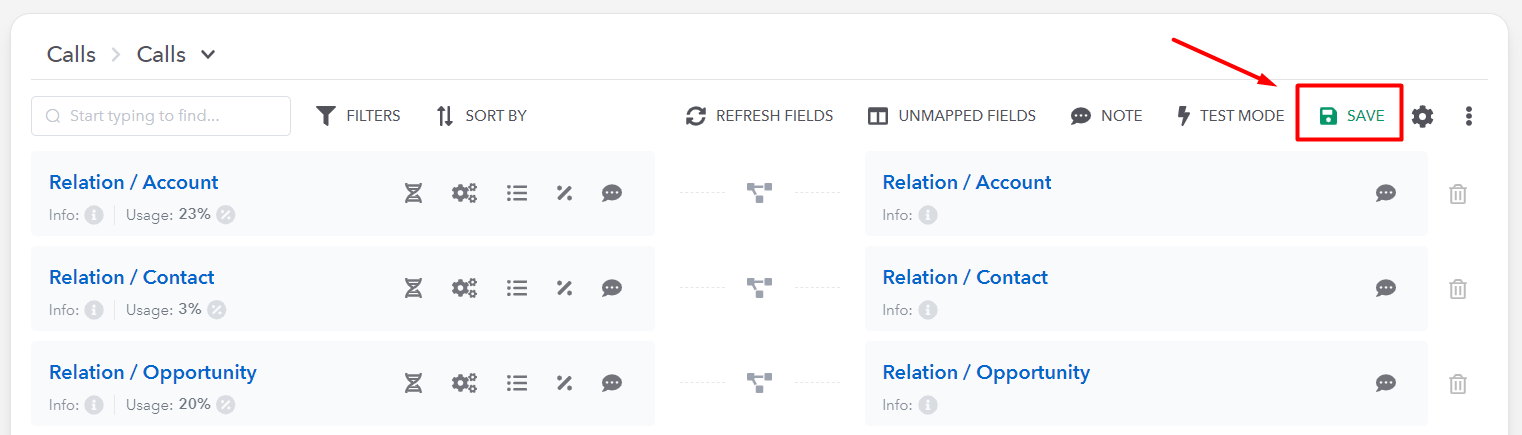Open the Filters option
The height and width of the screenshot is (435, 1522).
click(358, 116)
